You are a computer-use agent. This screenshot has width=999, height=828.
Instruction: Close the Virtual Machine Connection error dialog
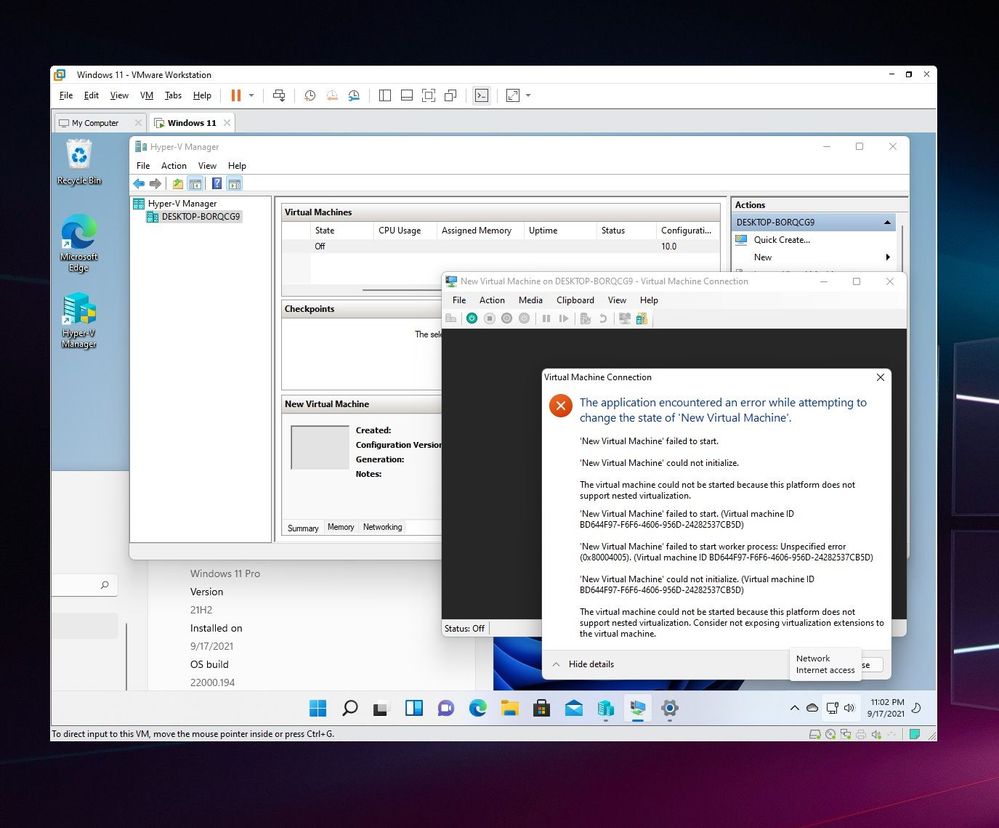pyautogui.click(x=880, y=377)
